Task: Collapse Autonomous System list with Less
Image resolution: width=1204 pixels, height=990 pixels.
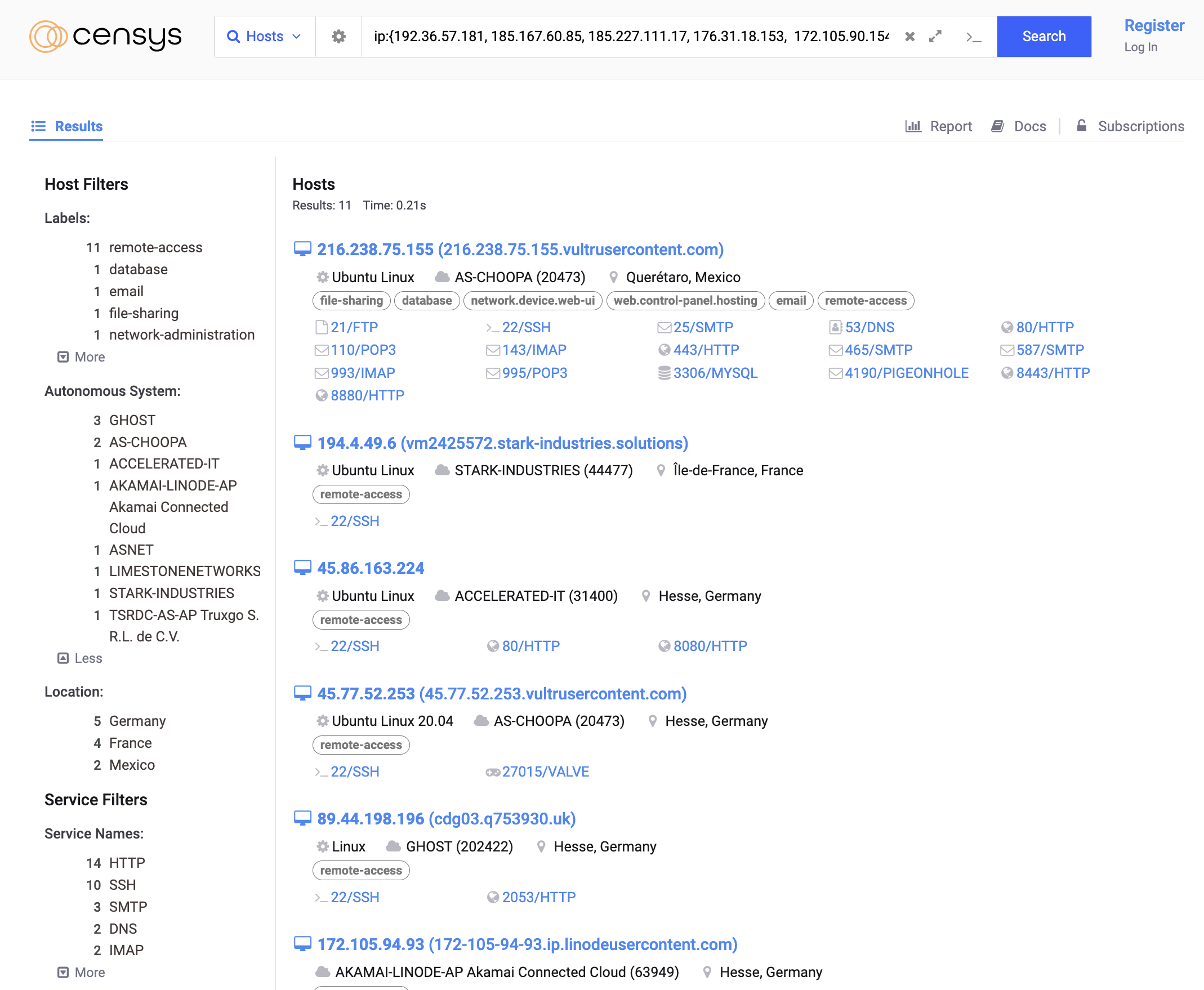Action: pos(80,658)
